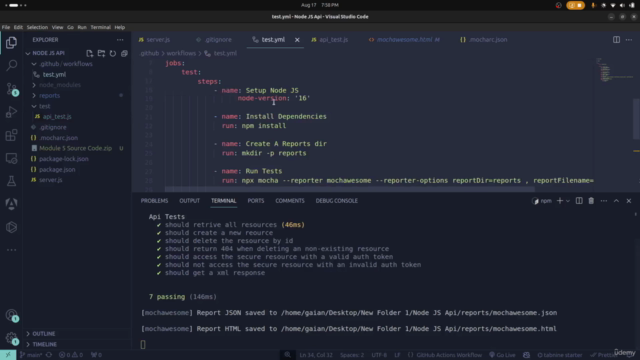This screenshot has height=360, width=640.
Task: Synchronize changes in status bar
Action: 49,355
